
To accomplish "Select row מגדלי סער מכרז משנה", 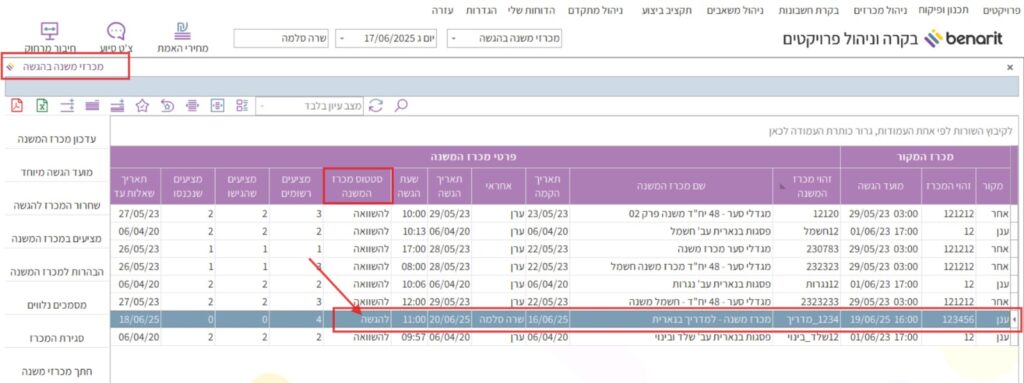I will tap(560, 248).
